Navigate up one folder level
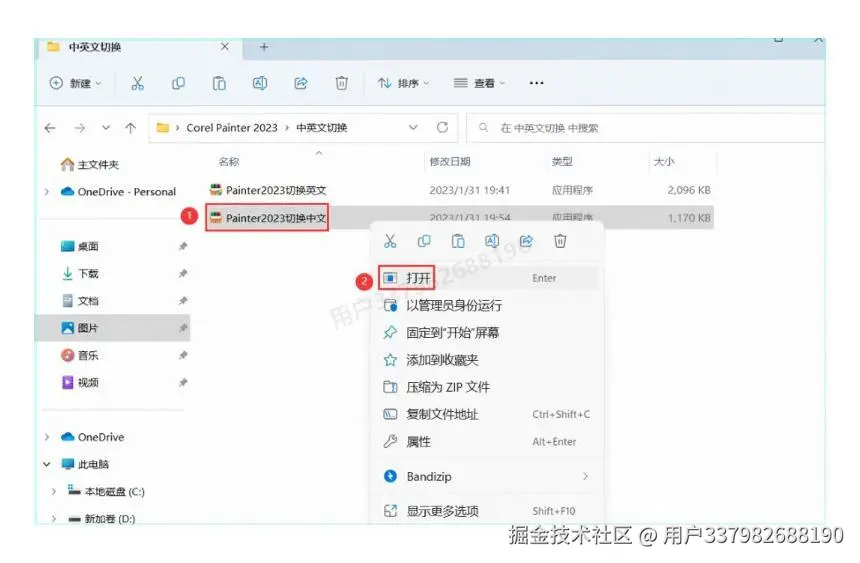Viewport: 860px width, 563px height. [x=131, y=128]
